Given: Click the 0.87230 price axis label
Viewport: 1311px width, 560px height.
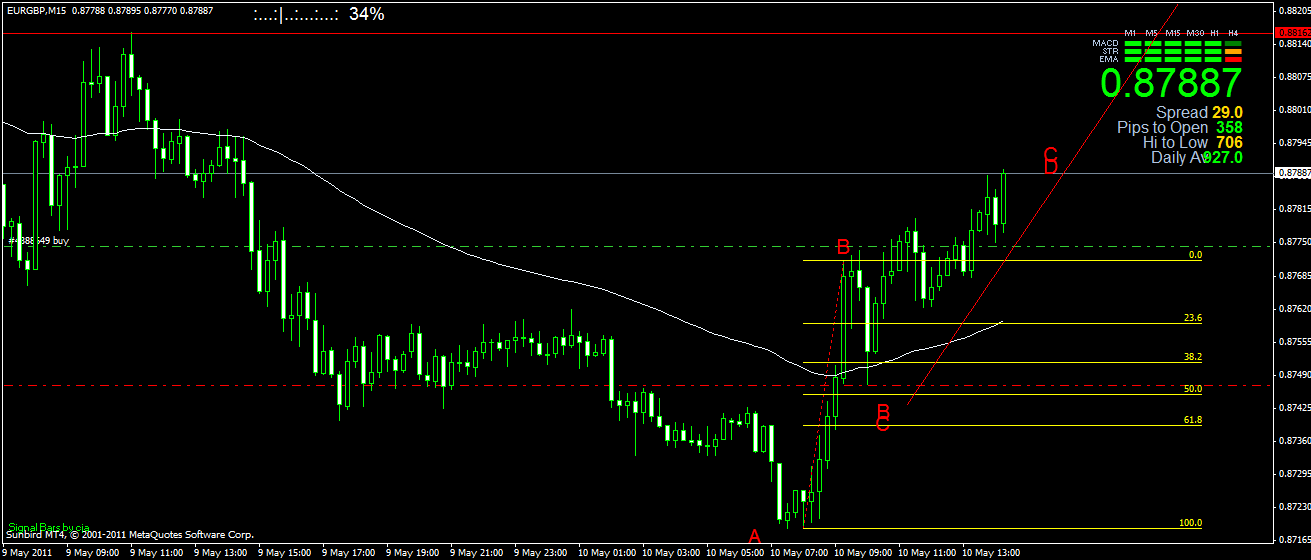Looking at the screenshot, I should [x=1294, y=506].
